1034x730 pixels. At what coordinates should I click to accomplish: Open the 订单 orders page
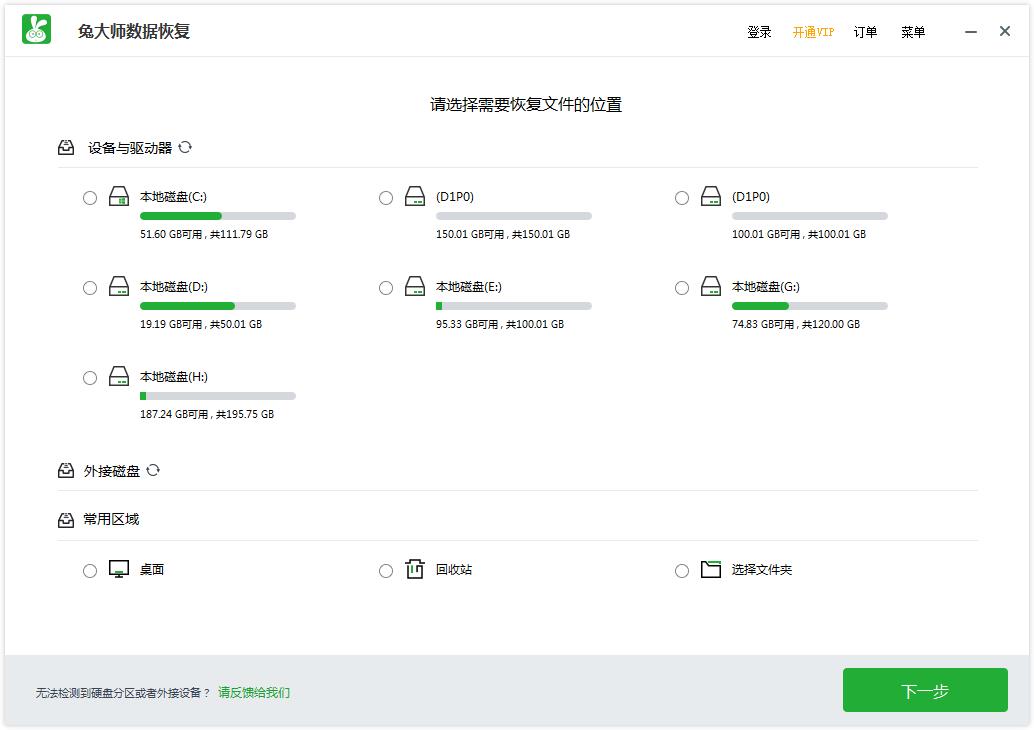click(x=865, y=31)
